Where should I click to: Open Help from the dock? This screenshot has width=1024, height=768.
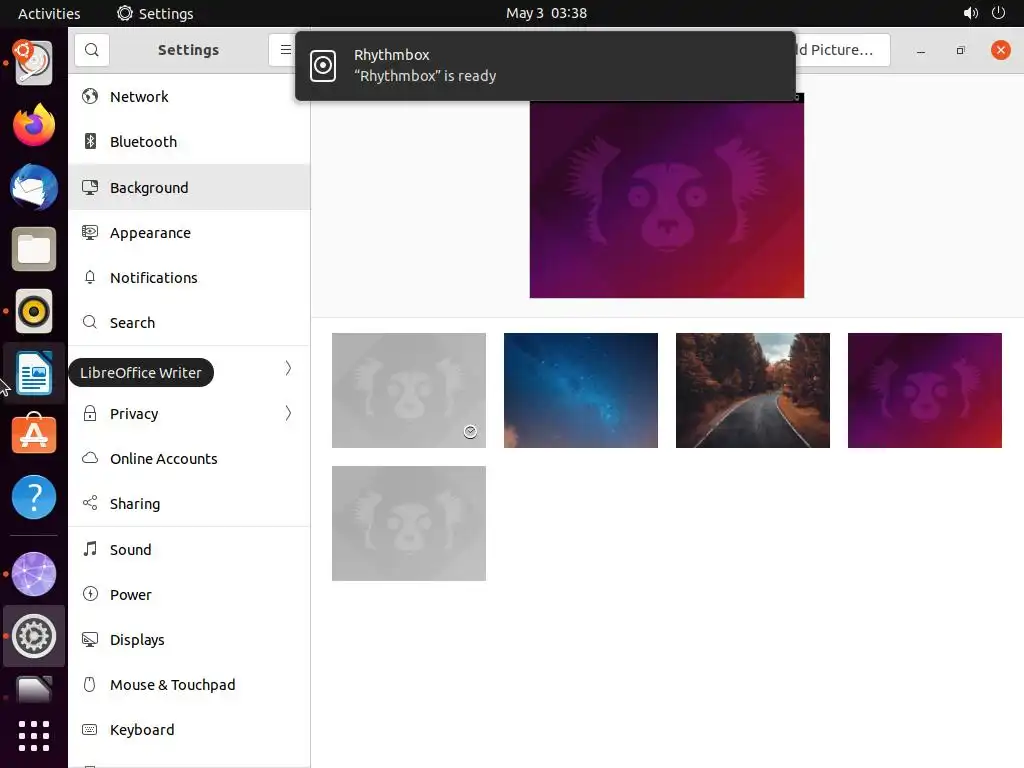pyautogui.click(x=34, y=496)
